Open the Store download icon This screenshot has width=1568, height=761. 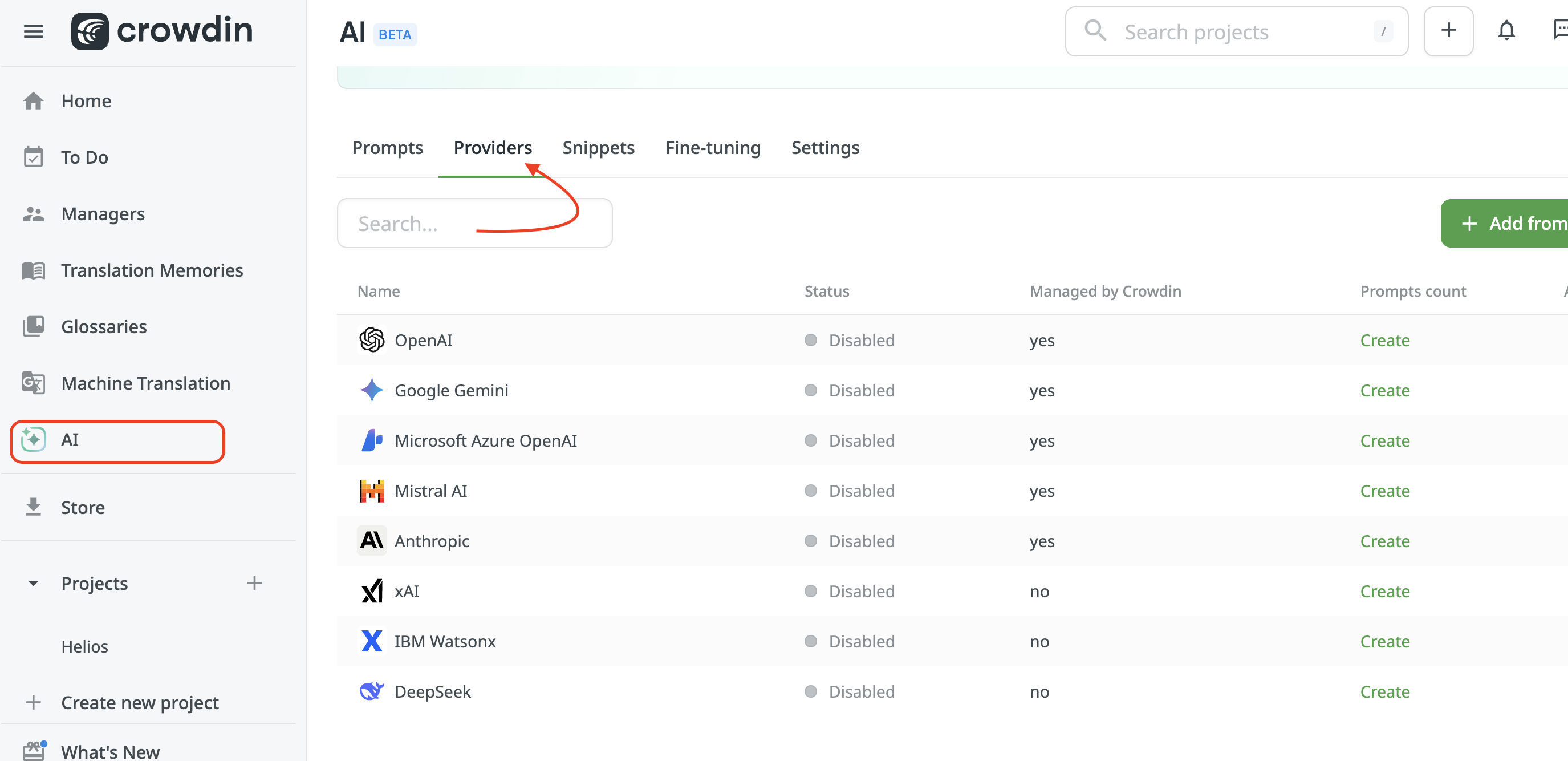34,507
